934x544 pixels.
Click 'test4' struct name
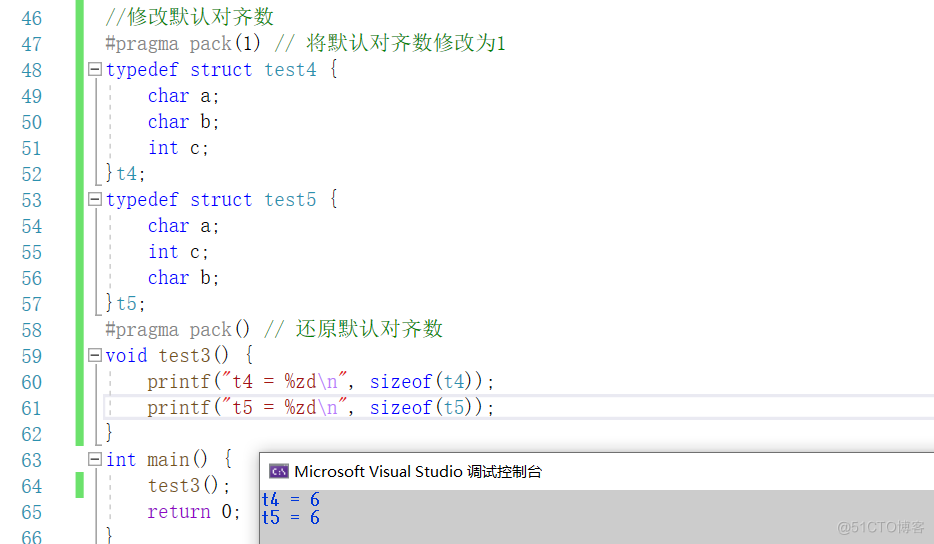(x=290, y=70)
